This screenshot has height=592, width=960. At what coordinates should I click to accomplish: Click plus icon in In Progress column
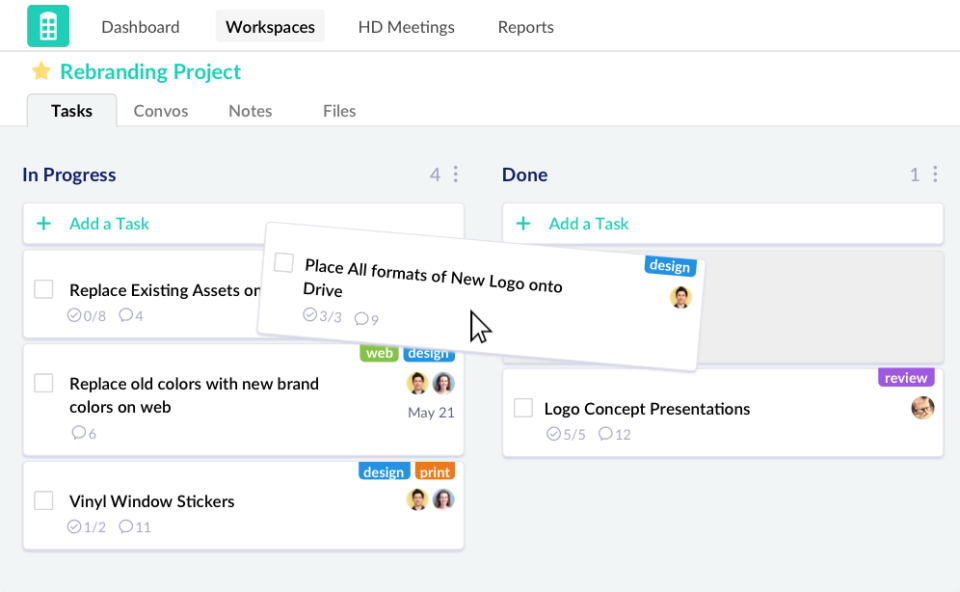(44, 224)
